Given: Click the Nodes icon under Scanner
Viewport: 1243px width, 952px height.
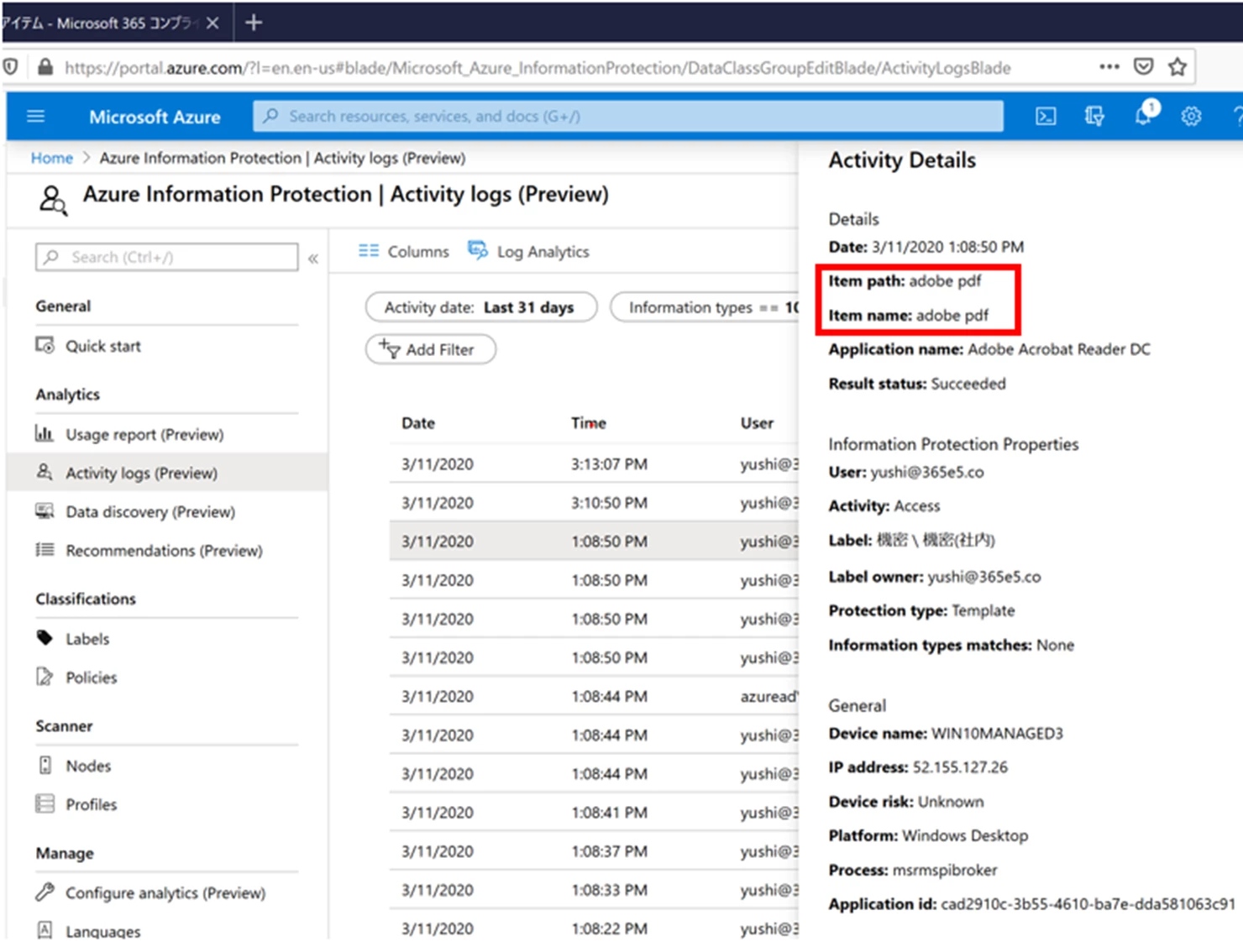Looking at the screenshot, I should pos(45,765).
